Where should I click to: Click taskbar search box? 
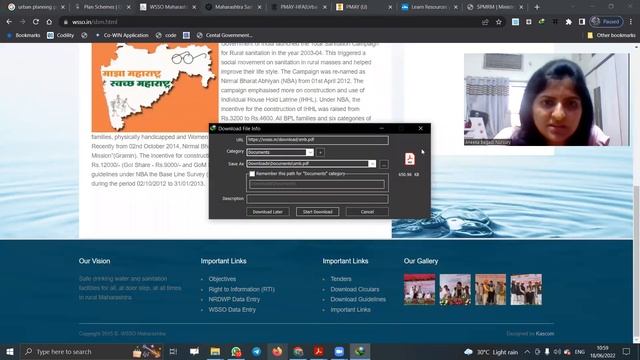pyautogui.click(x=91, y=351)
